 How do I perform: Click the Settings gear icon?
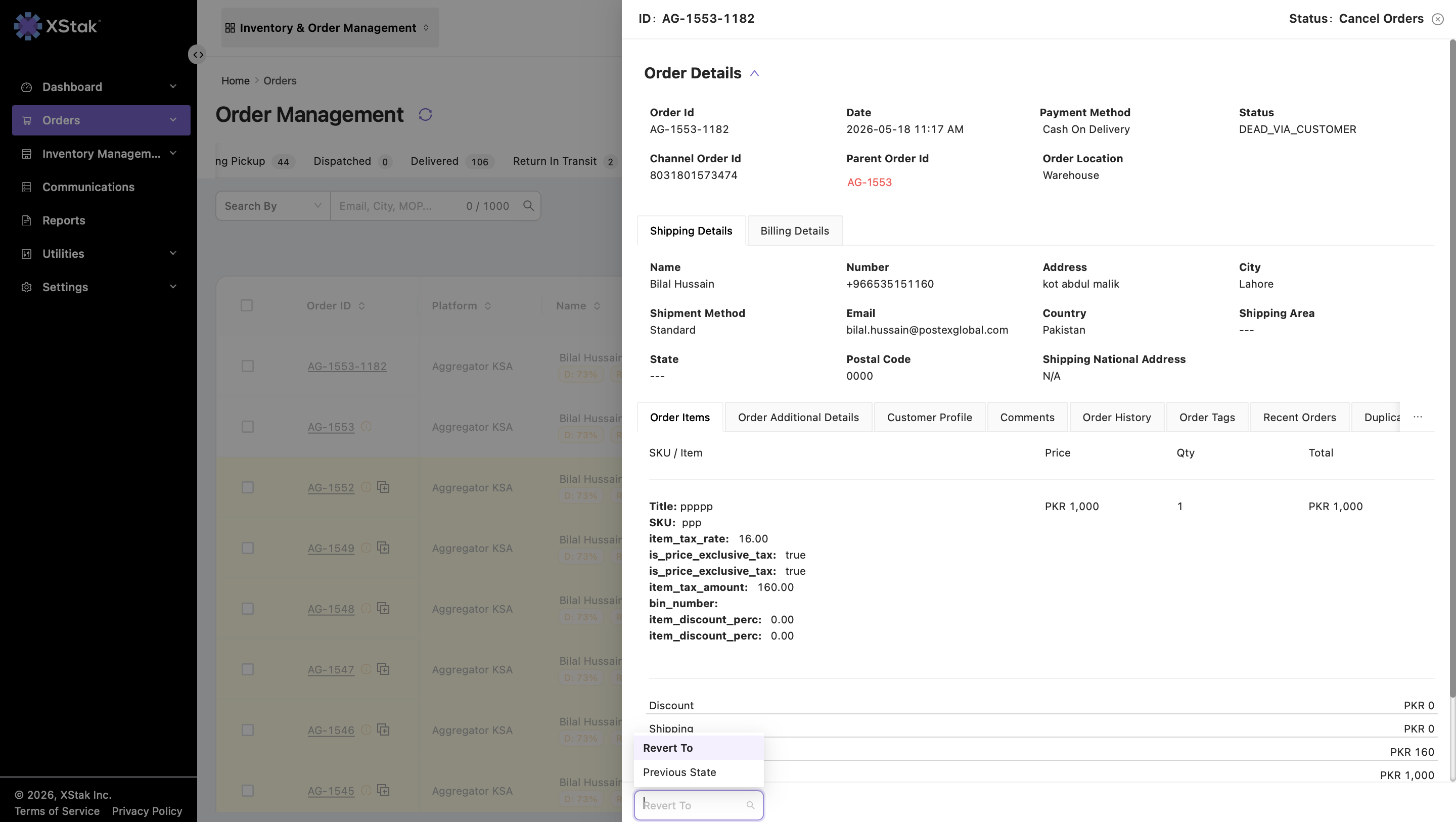pos(27,287)
